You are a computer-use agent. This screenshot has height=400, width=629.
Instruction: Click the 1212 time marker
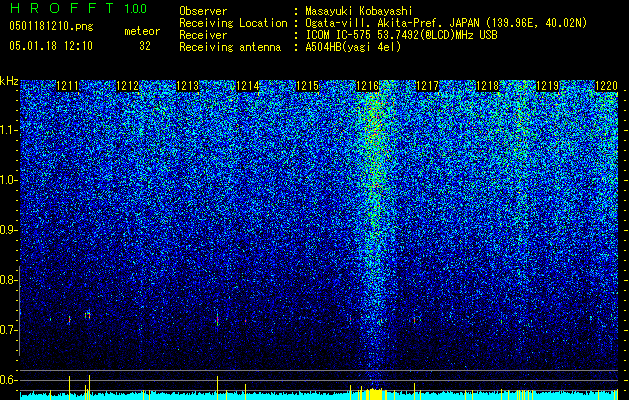click(127, 86)
